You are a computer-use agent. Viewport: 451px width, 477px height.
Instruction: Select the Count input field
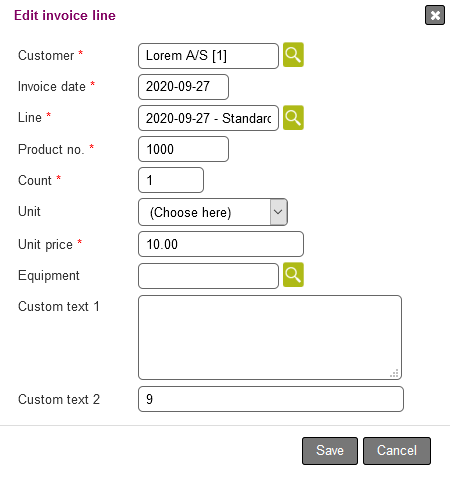(x=171, y=180)
